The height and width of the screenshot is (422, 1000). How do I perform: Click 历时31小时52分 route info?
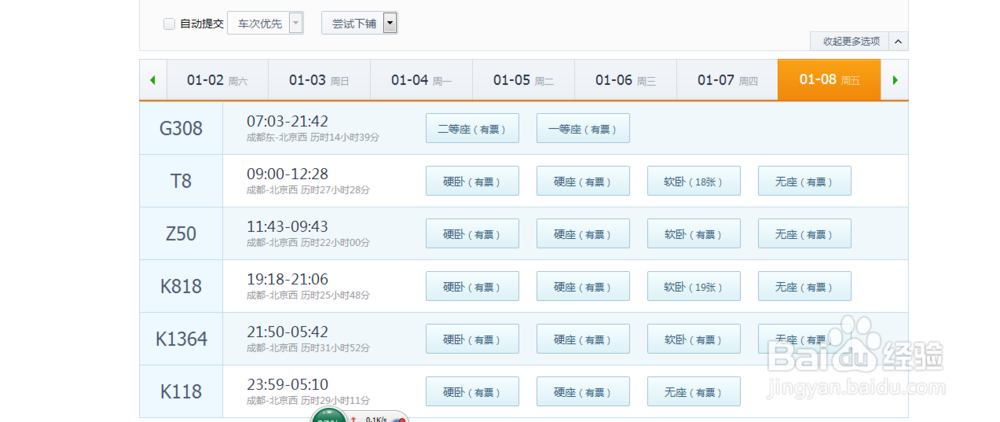pos(335,348)
